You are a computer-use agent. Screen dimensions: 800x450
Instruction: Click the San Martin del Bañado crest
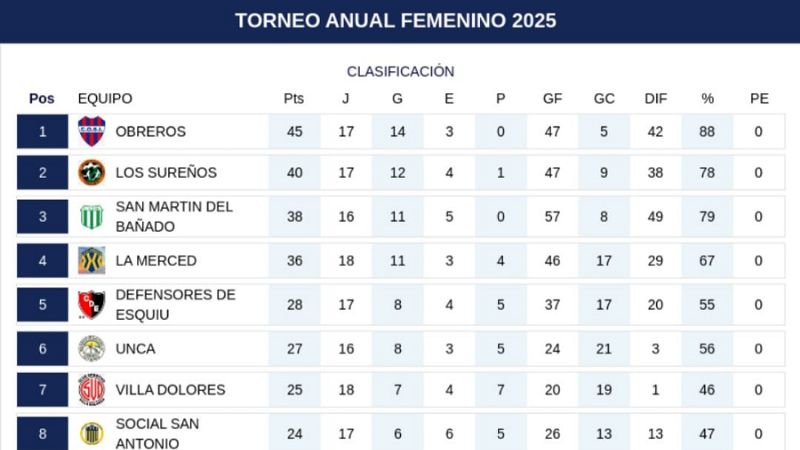(x=92, y=216)
